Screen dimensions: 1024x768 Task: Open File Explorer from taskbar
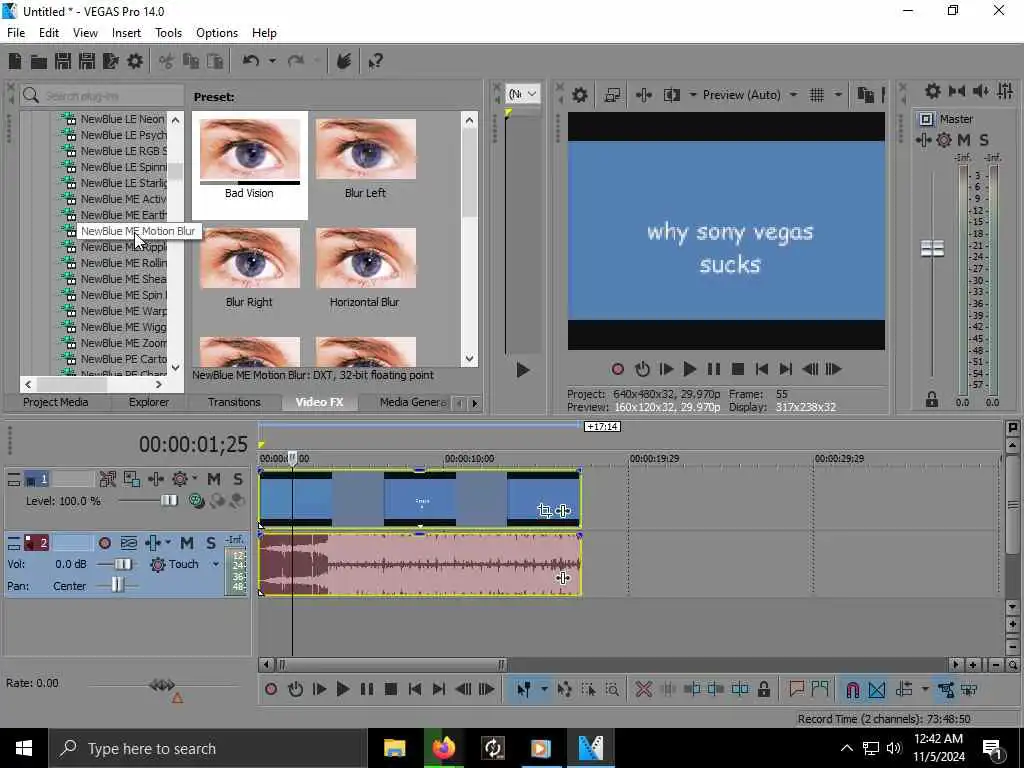click(x=394, y=748)
